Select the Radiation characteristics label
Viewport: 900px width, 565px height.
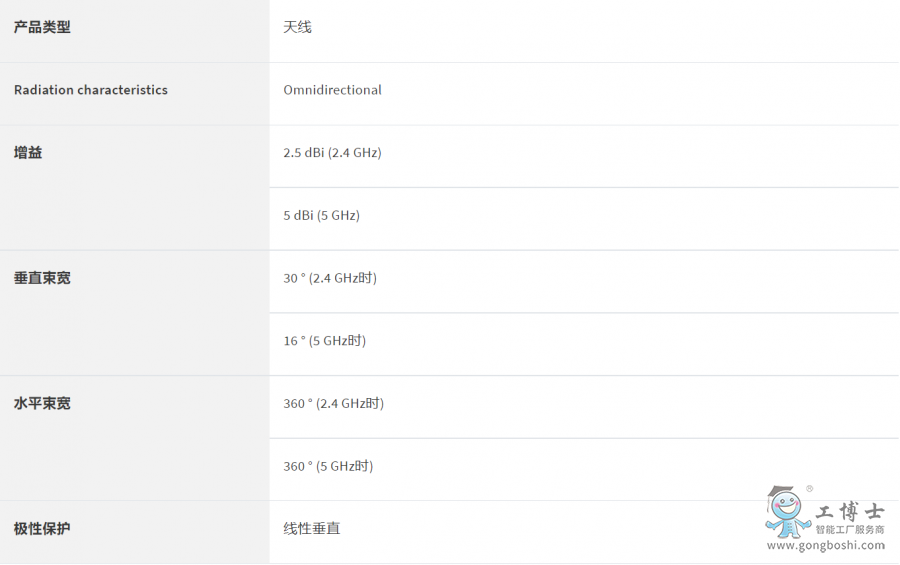pos(91,90)
